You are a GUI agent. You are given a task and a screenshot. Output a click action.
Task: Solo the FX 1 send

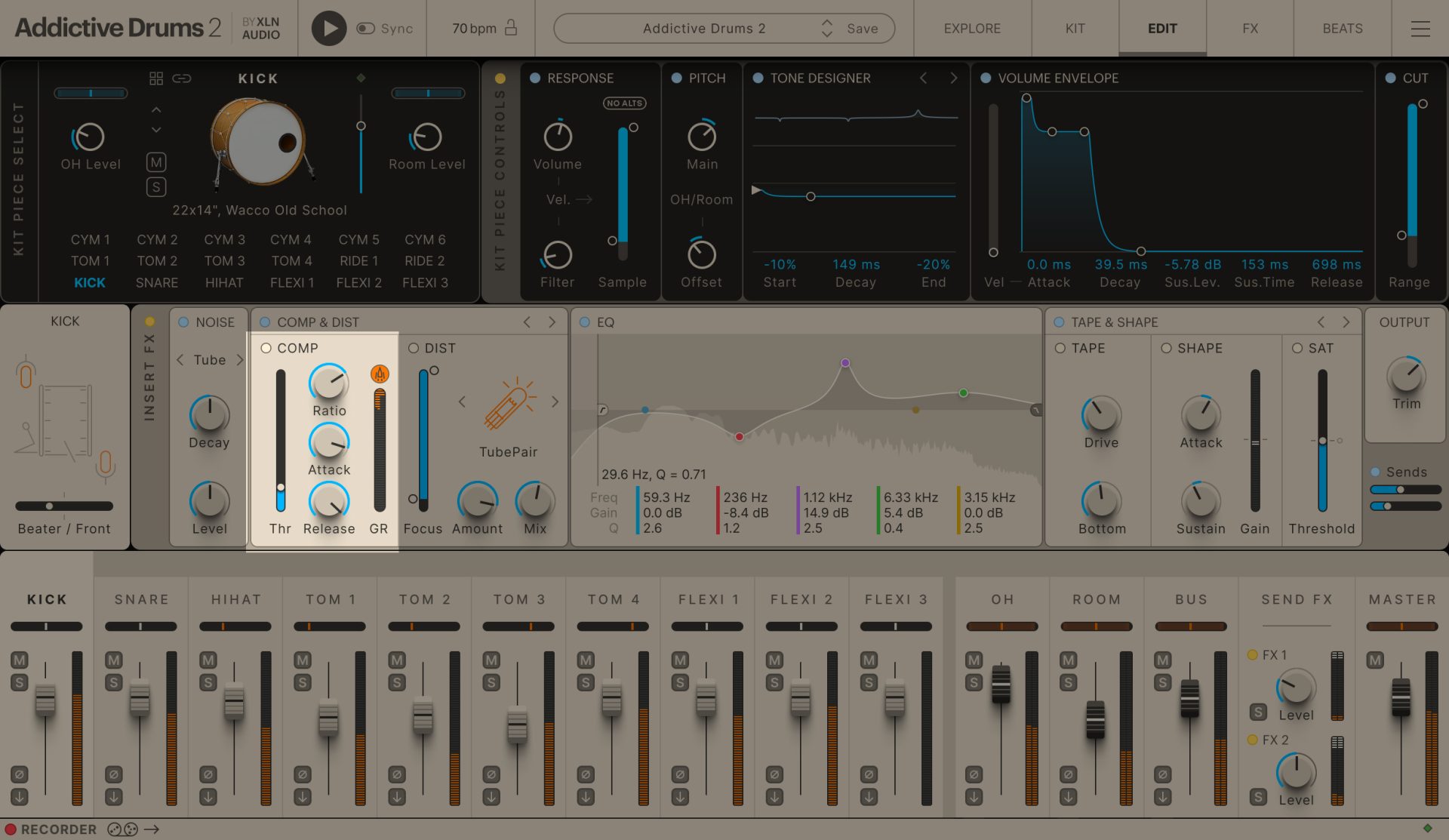(1258, 712)
